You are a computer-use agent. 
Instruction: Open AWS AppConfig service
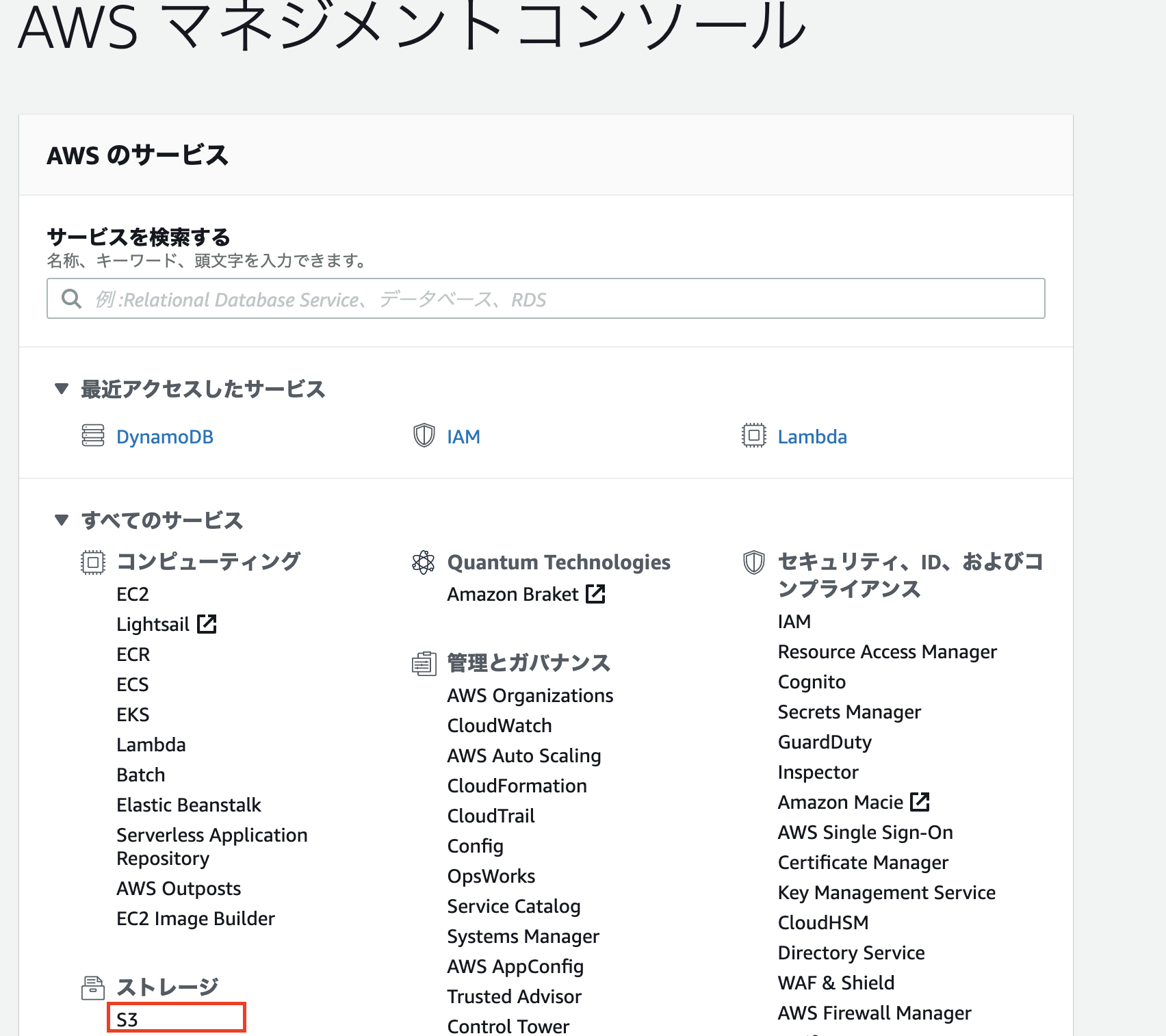pyautogui.click(x=515, y=966)
